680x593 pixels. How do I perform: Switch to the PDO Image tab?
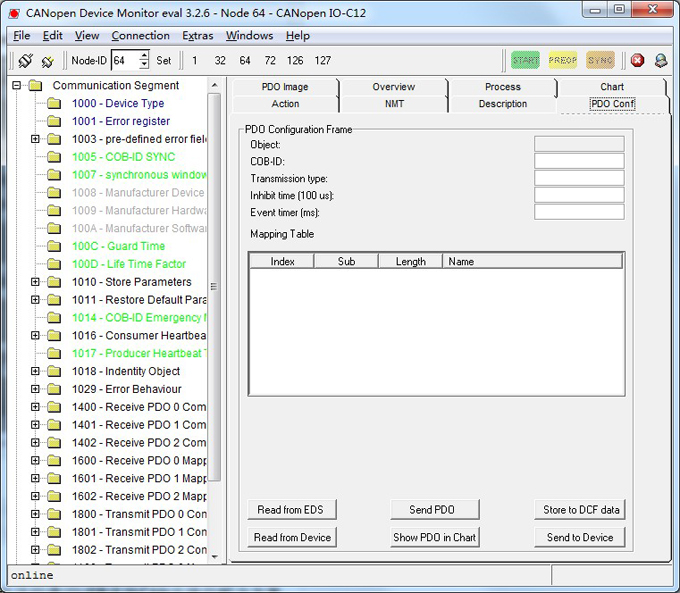[x=285, y=87]
